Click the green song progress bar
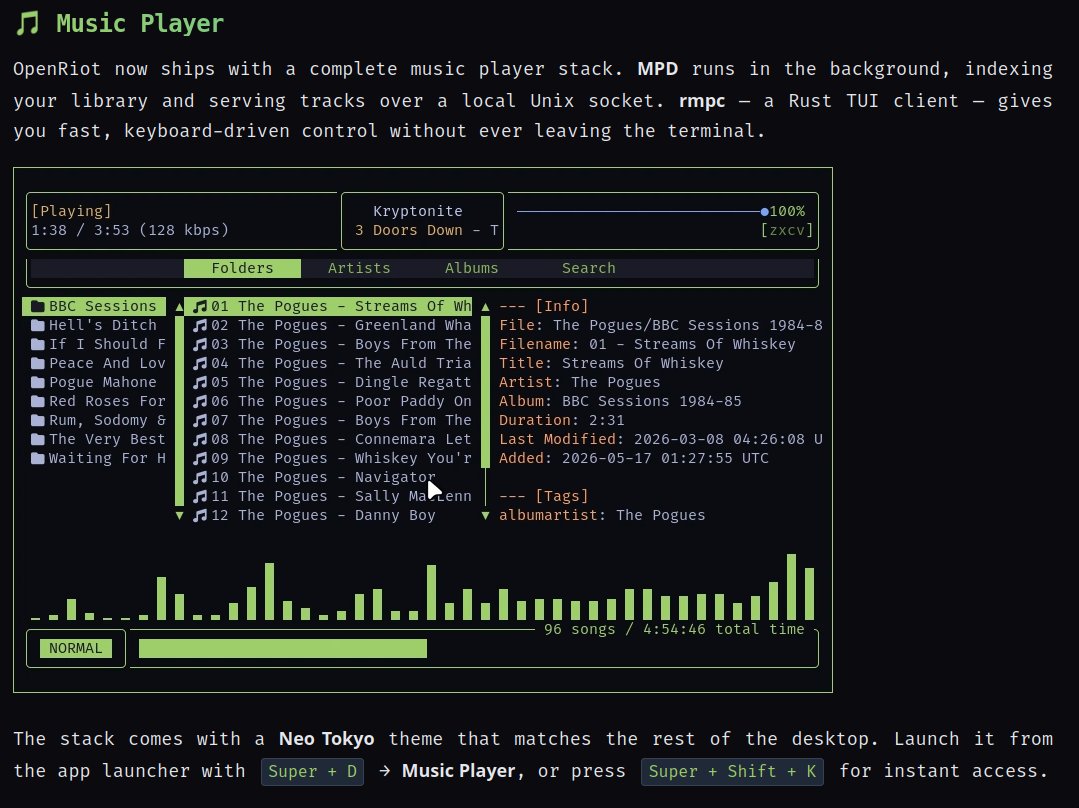 click(283, 648)
